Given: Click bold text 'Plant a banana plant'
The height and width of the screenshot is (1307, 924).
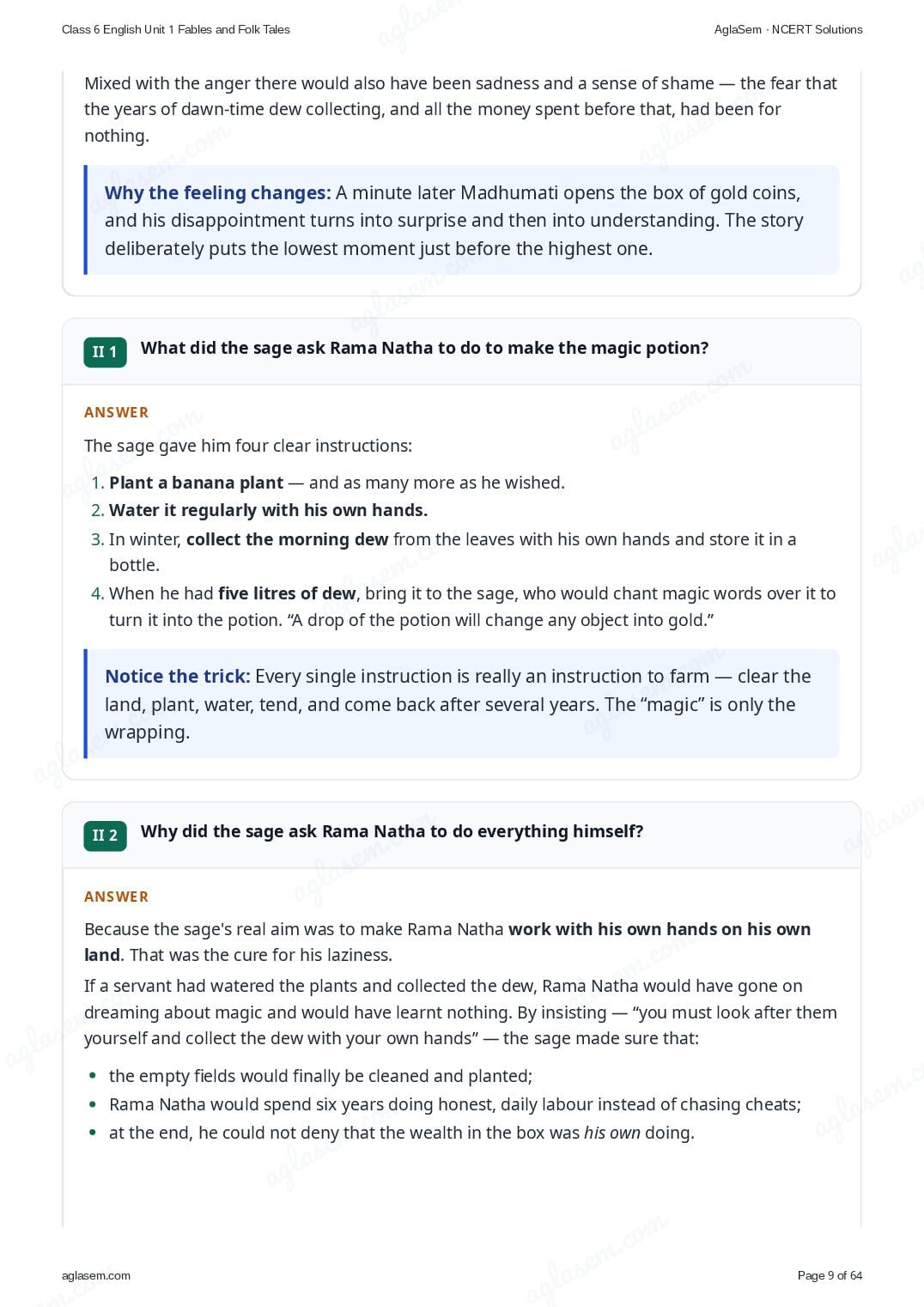Looking at the screenshot, I should [x=196, y=483].
